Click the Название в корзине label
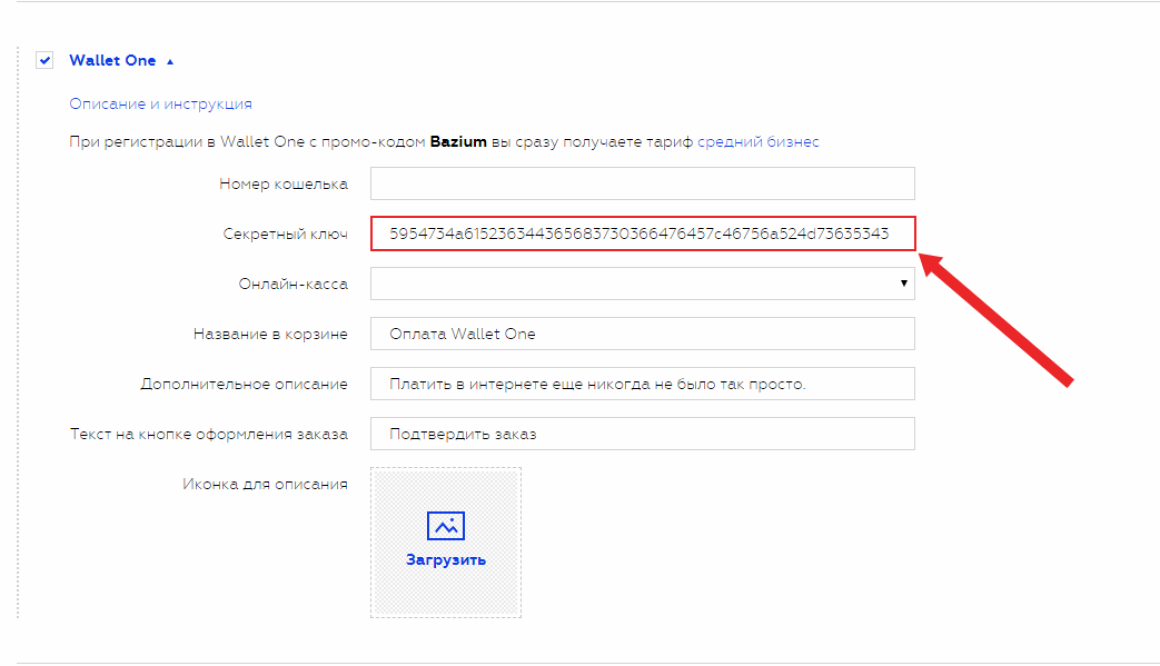The height and width of the screenshot is (666, 1160). click(x=270, y=334)
